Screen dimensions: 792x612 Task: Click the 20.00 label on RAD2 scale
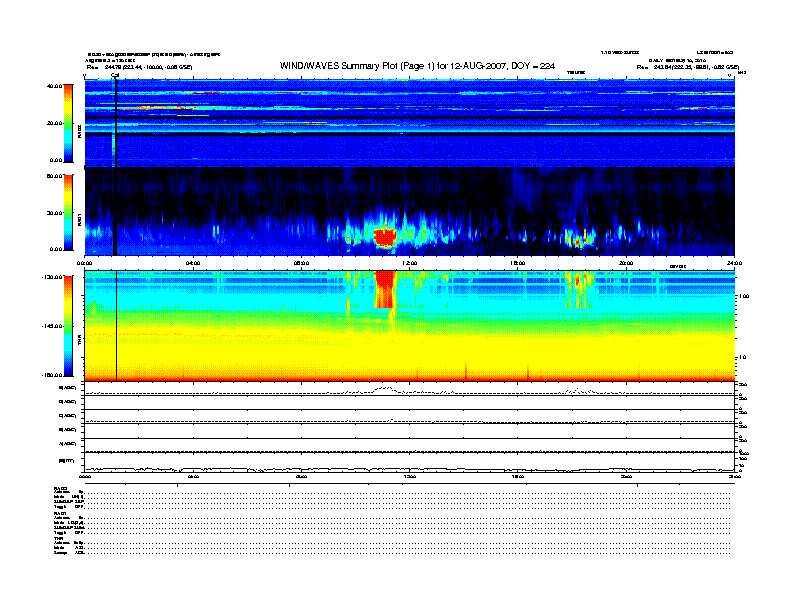coord(54,123)
